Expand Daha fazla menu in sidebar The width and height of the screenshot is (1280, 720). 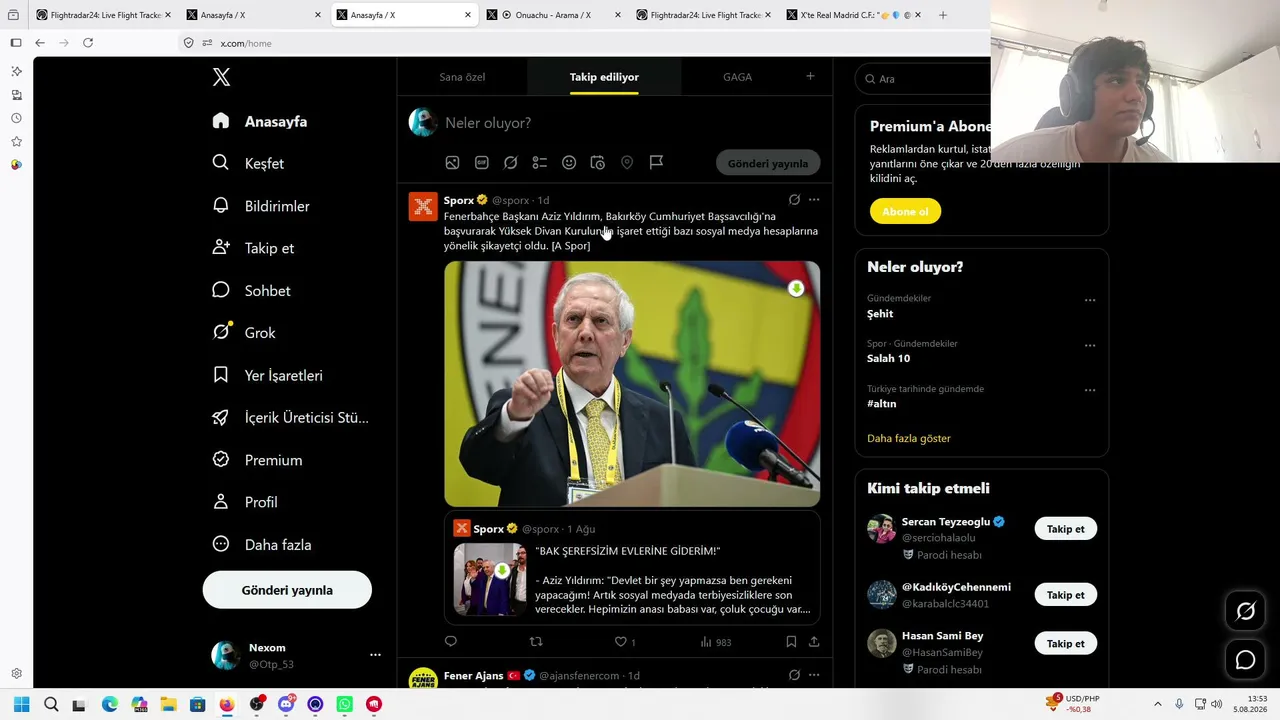pos(263,545)
